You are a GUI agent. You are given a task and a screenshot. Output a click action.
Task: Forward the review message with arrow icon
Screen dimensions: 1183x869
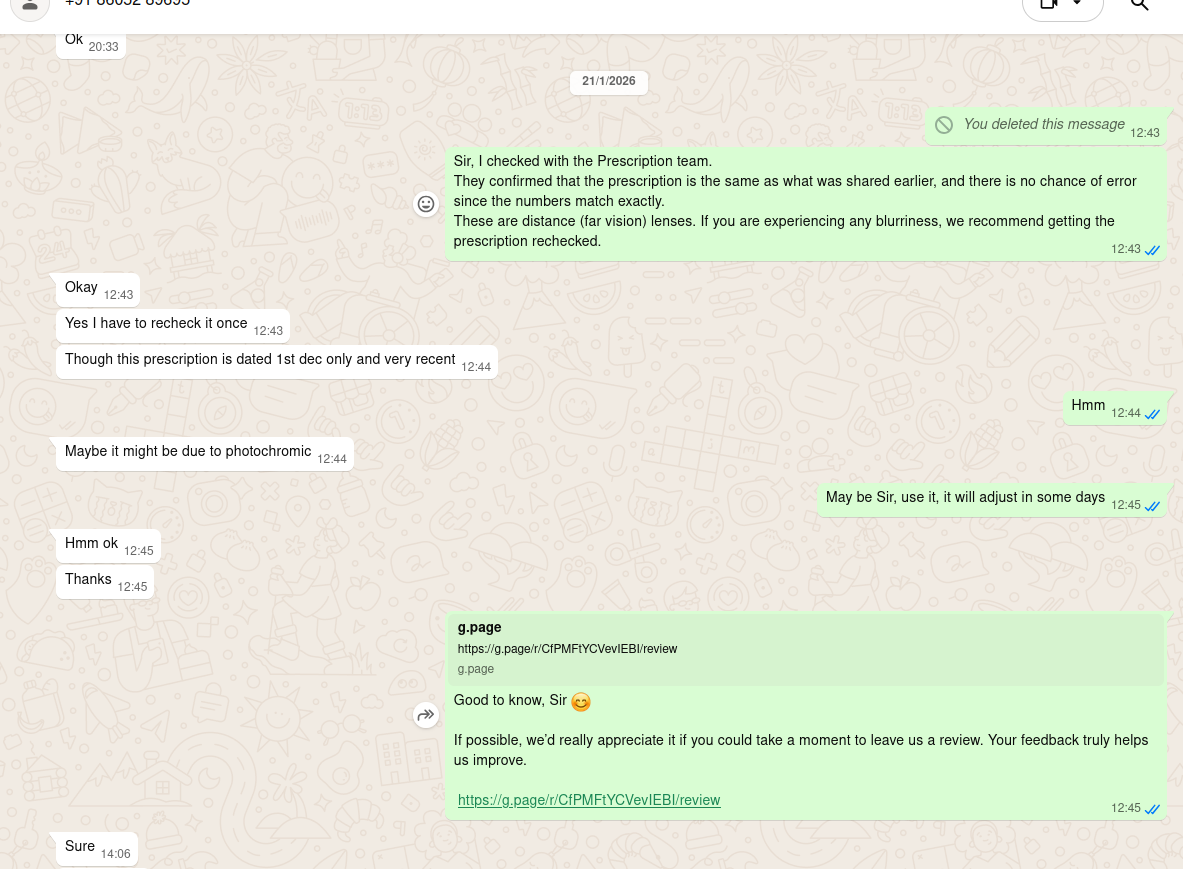click(x=426, y=714)
